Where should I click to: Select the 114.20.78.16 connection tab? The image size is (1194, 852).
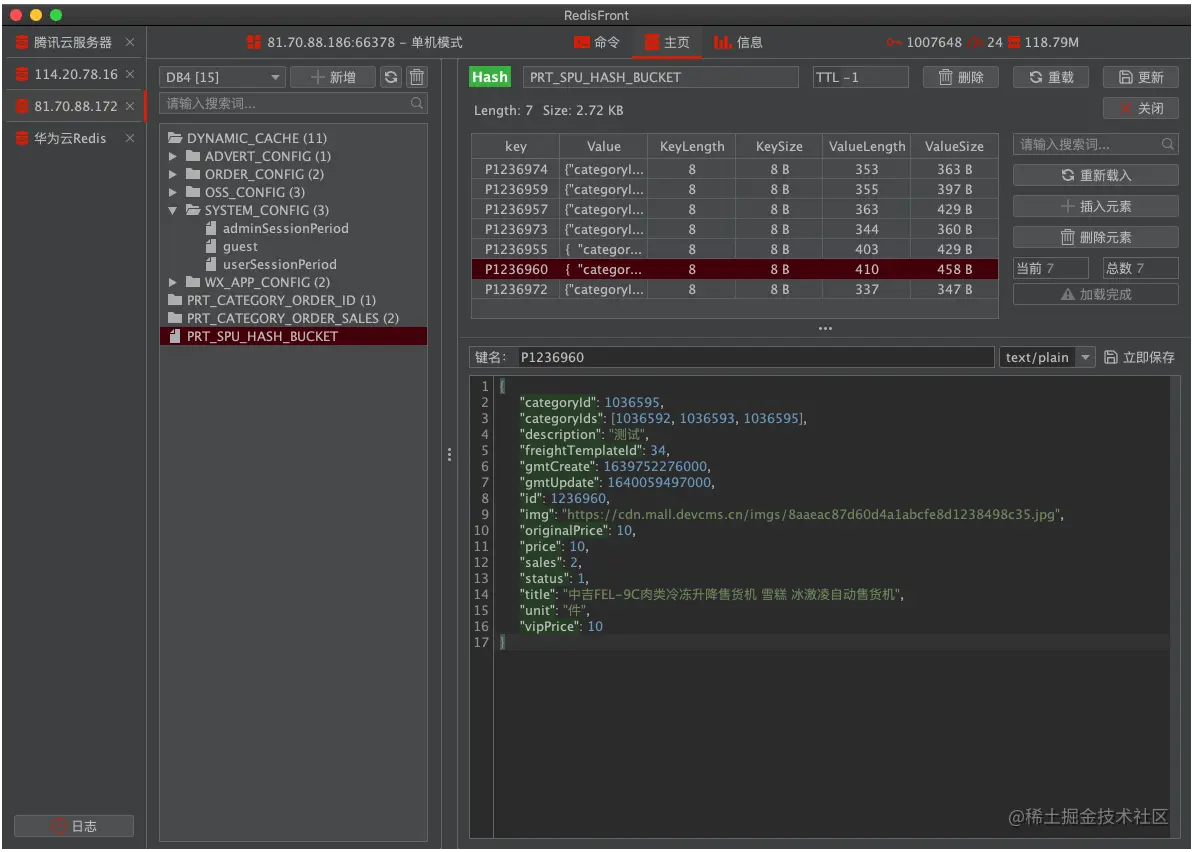pyautogui.click(x=75, y=74)
